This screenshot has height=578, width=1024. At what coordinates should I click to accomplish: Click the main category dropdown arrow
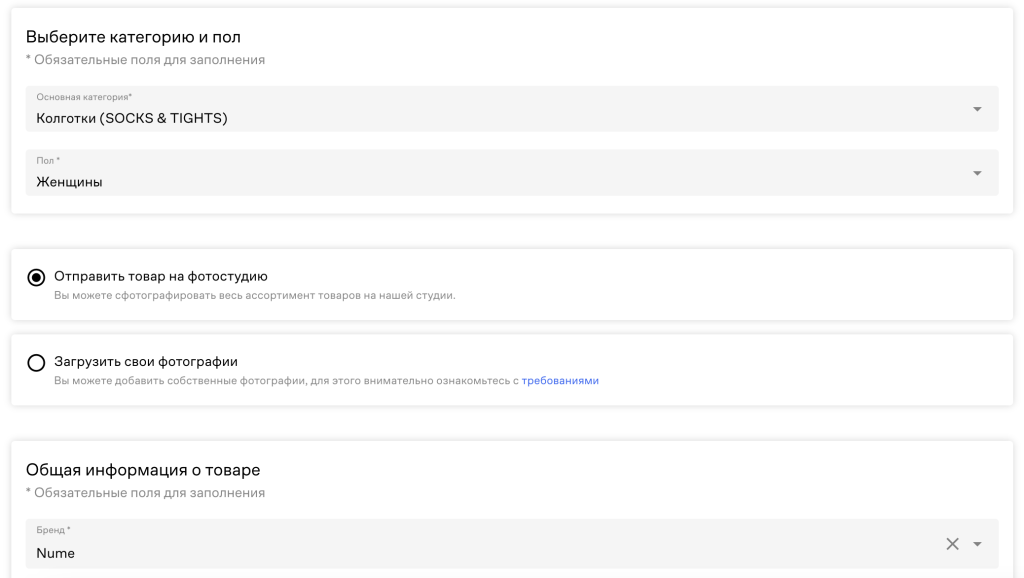click(977, 109)
